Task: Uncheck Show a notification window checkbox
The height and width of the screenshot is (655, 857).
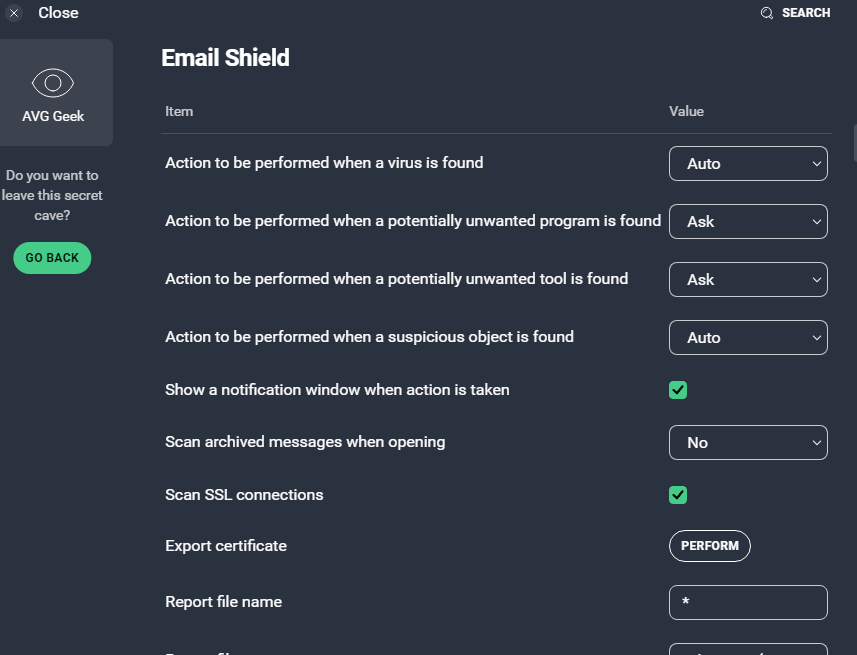Action: click(x=678, y=390)
